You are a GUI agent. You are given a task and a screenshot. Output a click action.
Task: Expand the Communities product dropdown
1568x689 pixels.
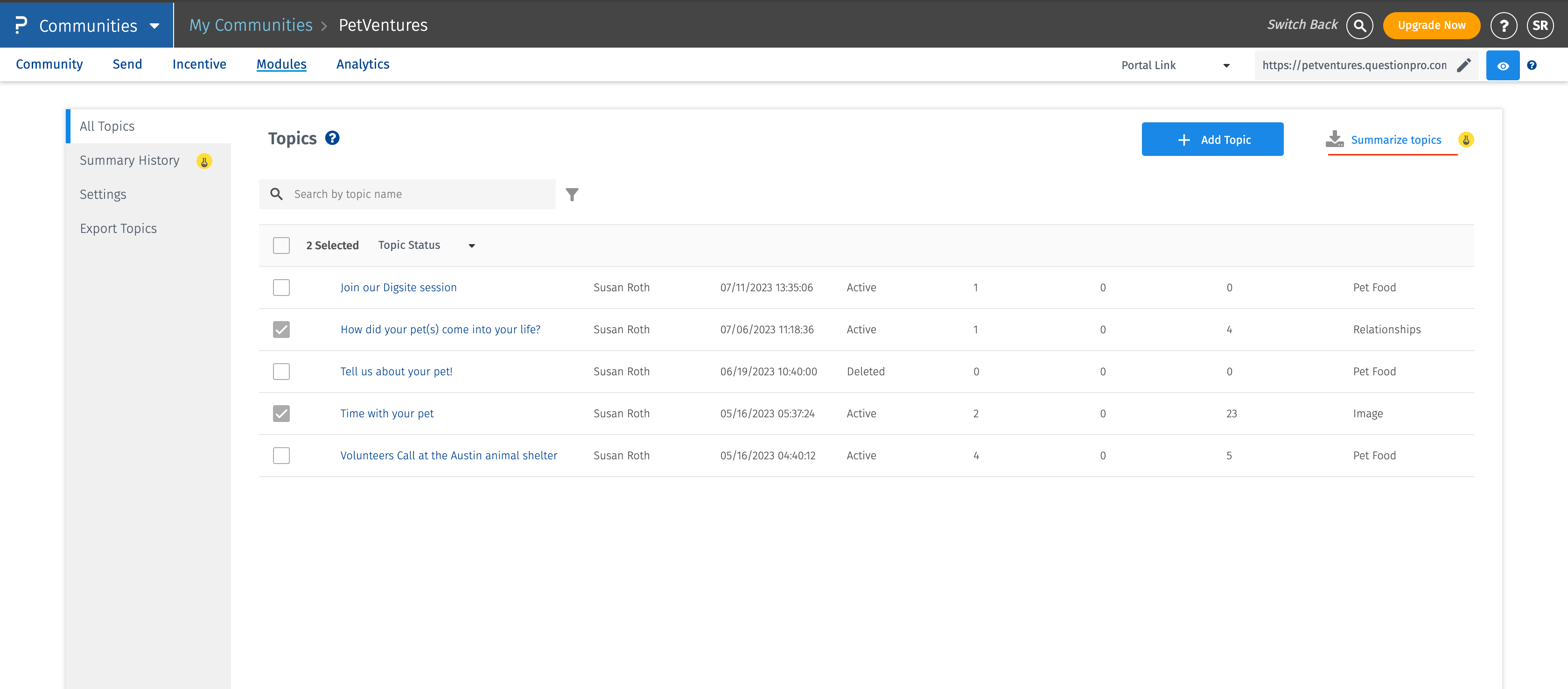154,26
